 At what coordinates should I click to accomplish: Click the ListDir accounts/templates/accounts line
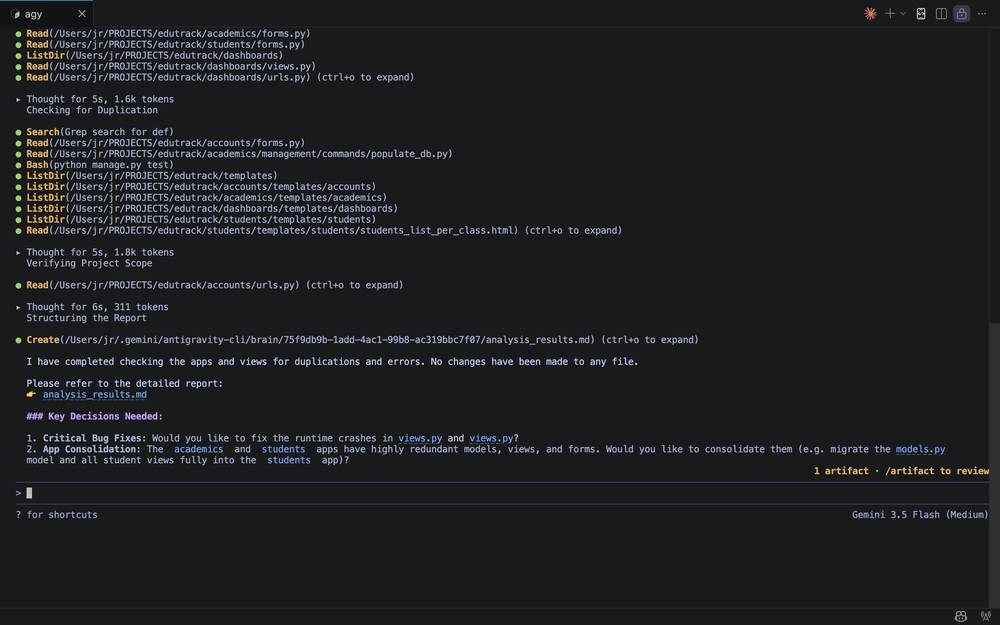coord(196,186)
